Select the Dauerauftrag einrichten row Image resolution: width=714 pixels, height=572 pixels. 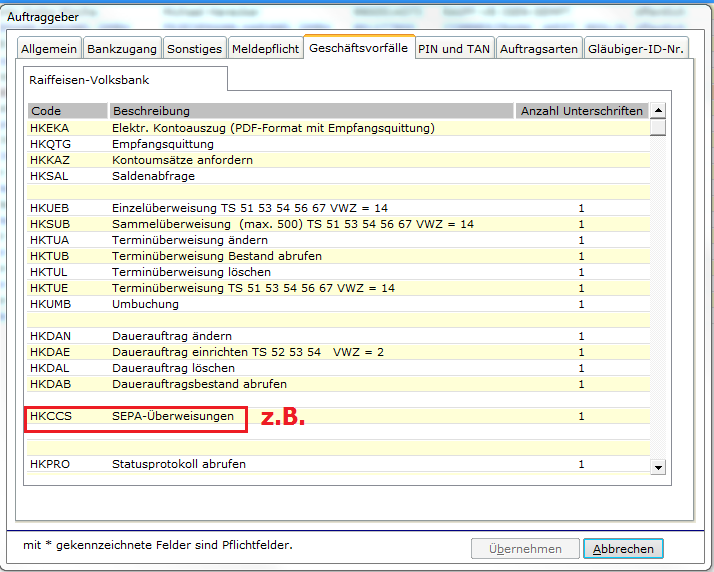point(338,352)
